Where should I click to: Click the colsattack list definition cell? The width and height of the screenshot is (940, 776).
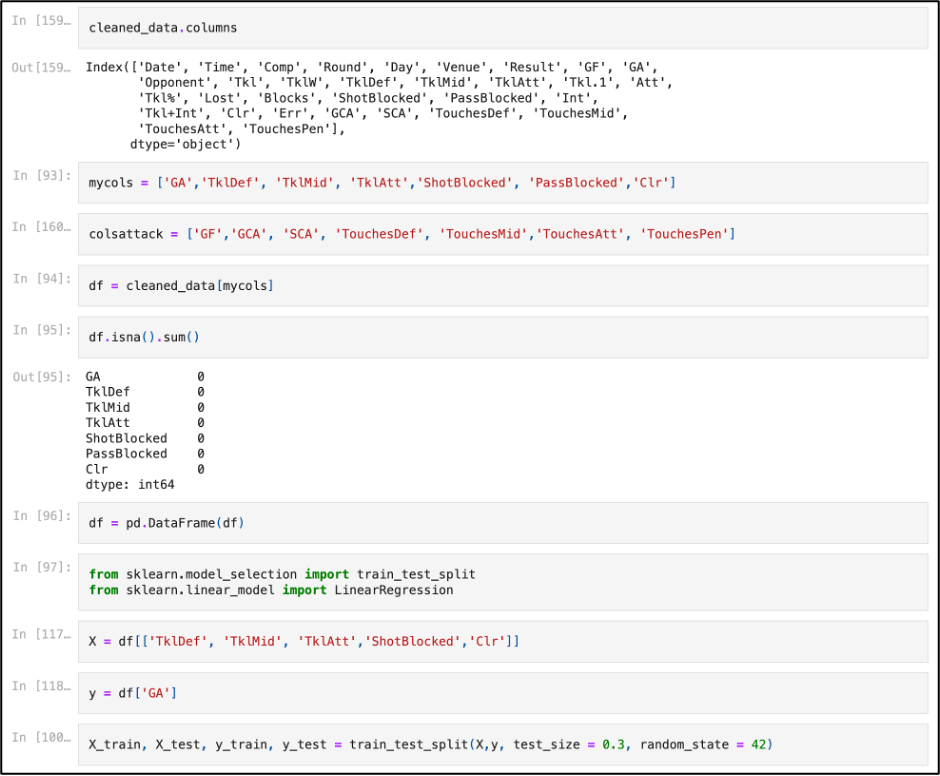coord(500,234)
